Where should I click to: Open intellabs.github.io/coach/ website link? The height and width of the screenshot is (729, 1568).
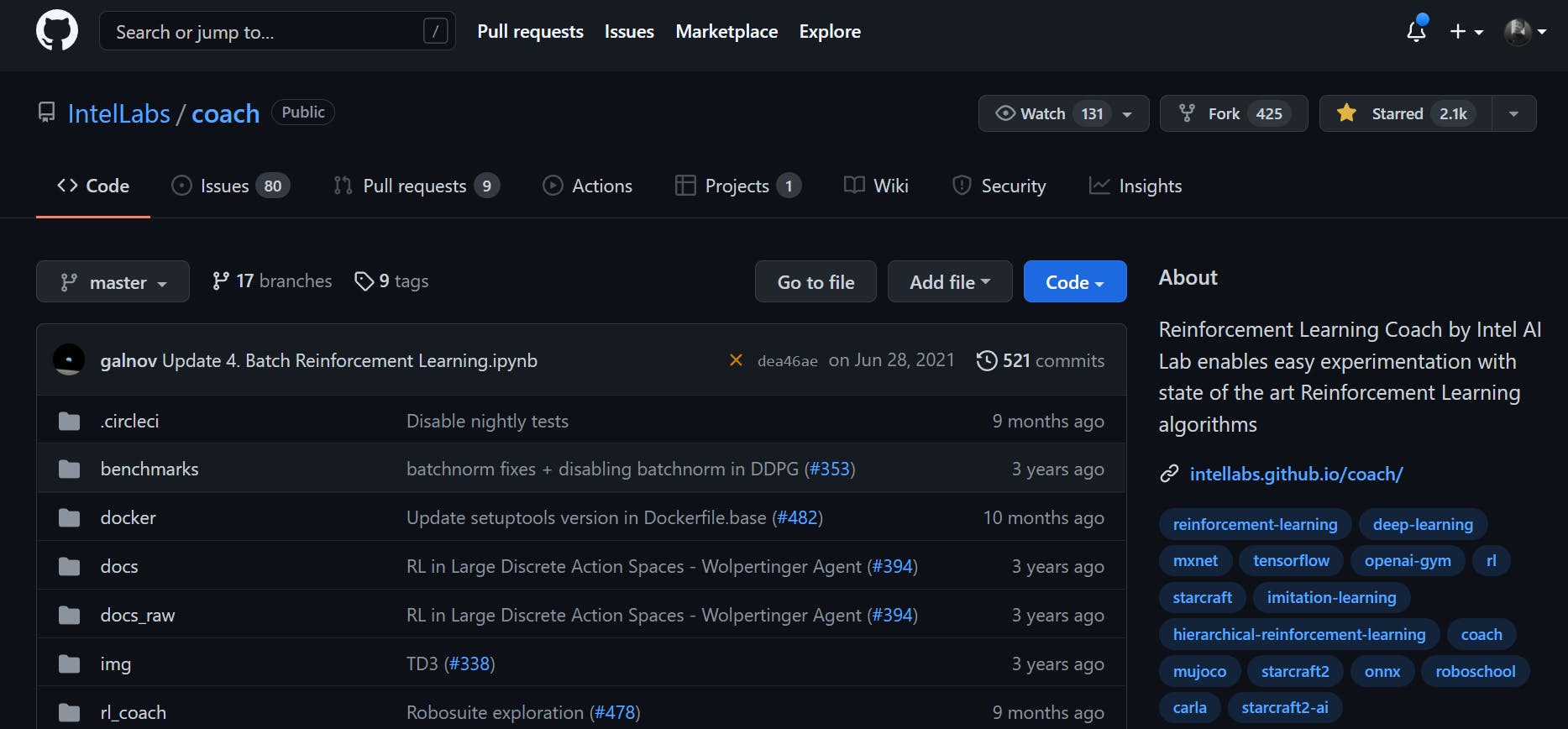coord(1296,475)
